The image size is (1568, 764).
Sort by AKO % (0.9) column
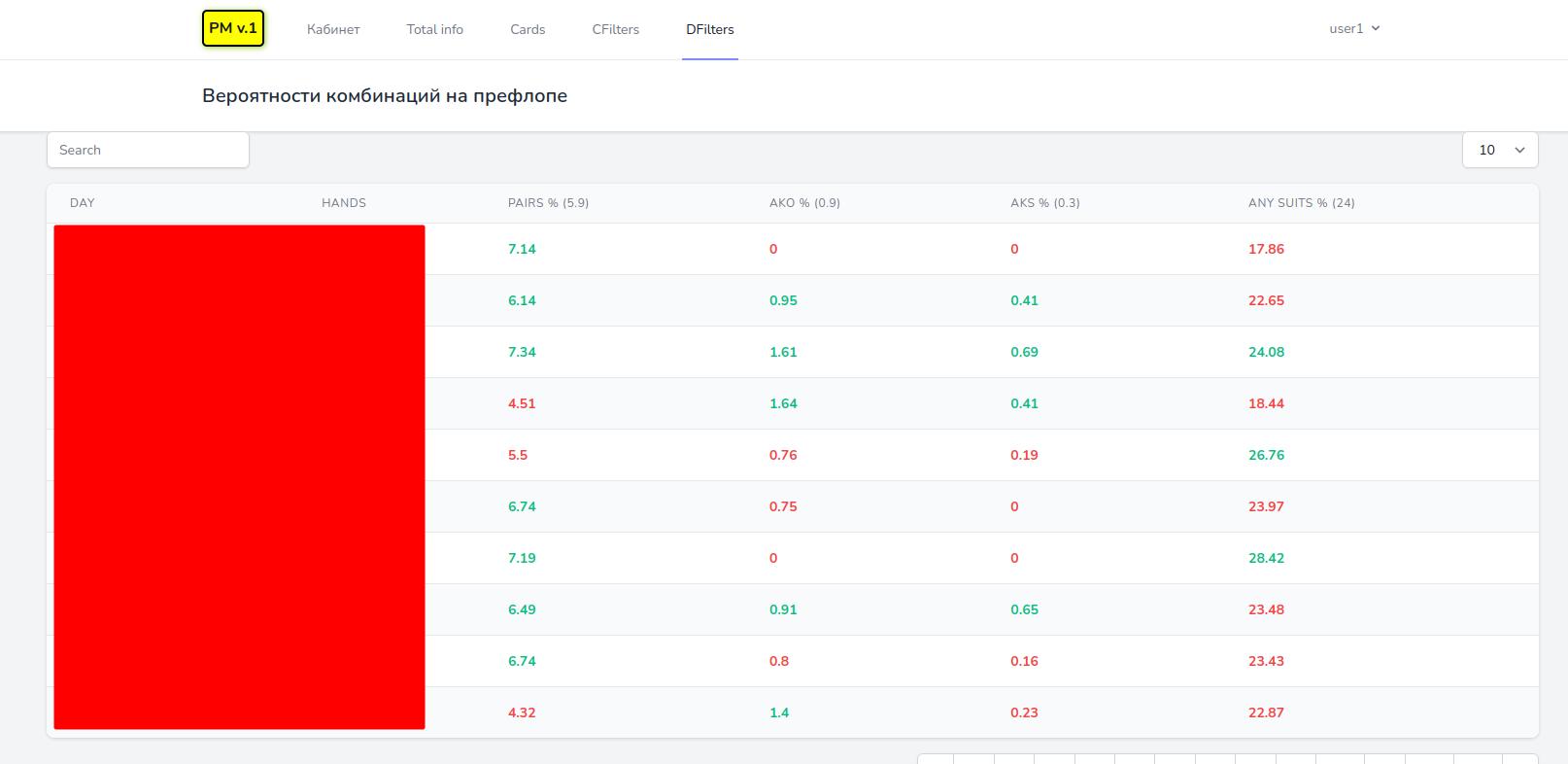coord(804,203)
